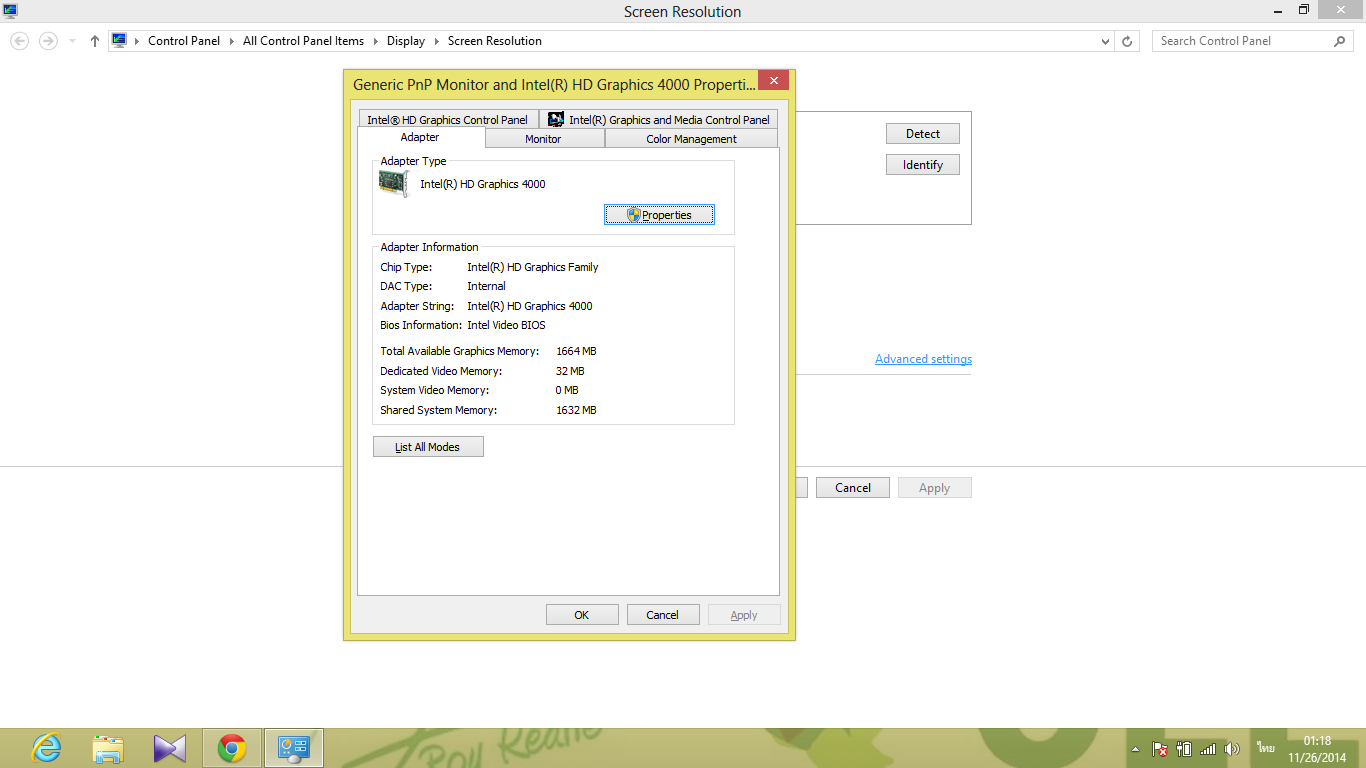Click the "32 MB" dedicated video memory value
Image resolution: width=1366 pixels, height=768 pixels.
(570, 371)
